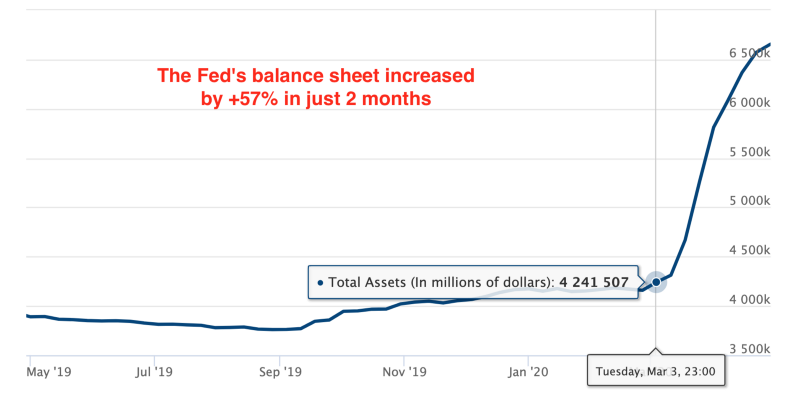The image size is (800, 404).
Task: Click the line's peak at chart top right
Action: (768, 45)
